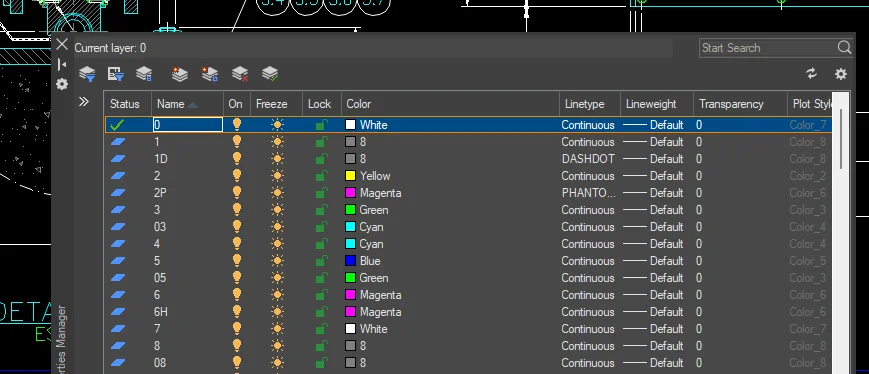
Task: Open New Group Filter icon
Action: (x=116, y=74)
